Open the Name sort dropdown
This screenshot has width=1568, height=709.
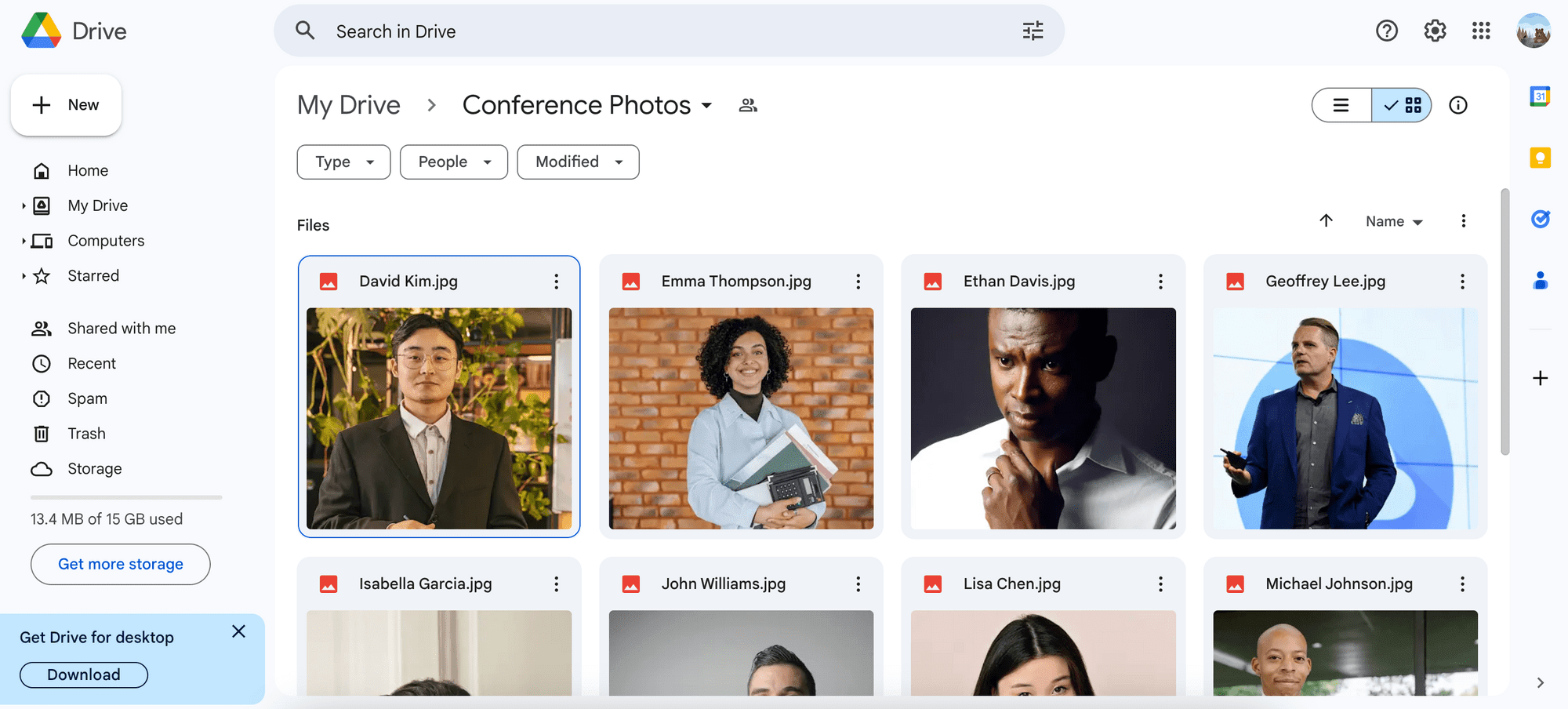coord(1393,221)
